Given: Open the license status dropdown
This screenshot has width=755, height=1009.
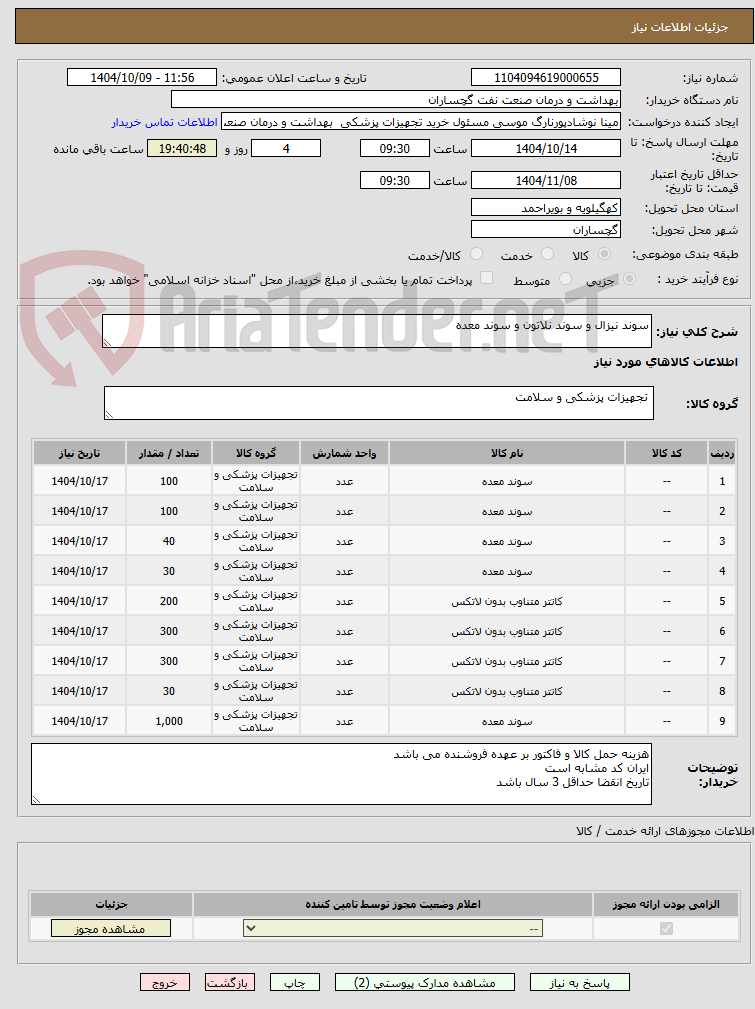Looking at the screenshot, I should click(393, 929).
